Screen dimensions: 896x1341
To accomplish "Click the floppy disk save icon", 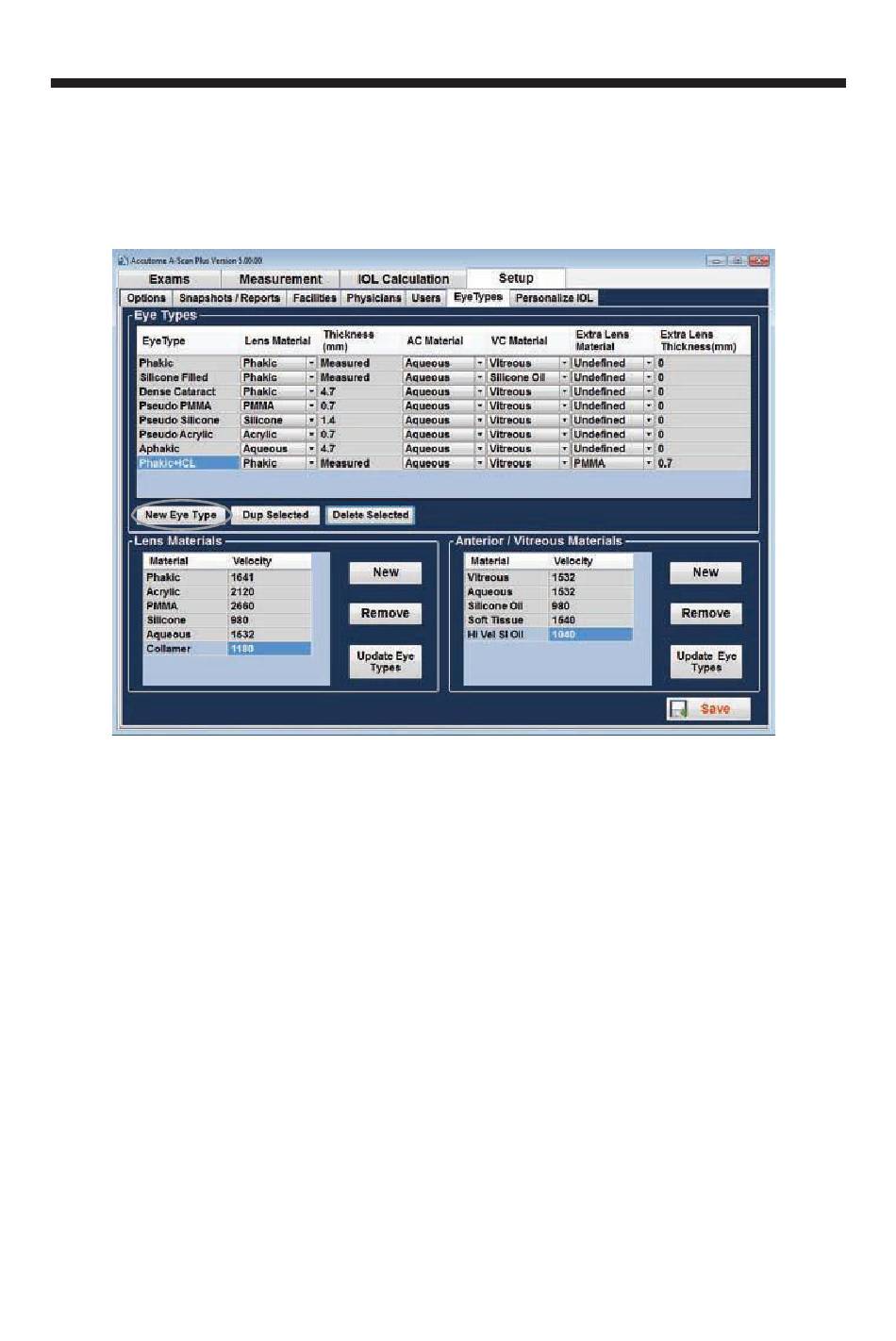I will [678, 709].
